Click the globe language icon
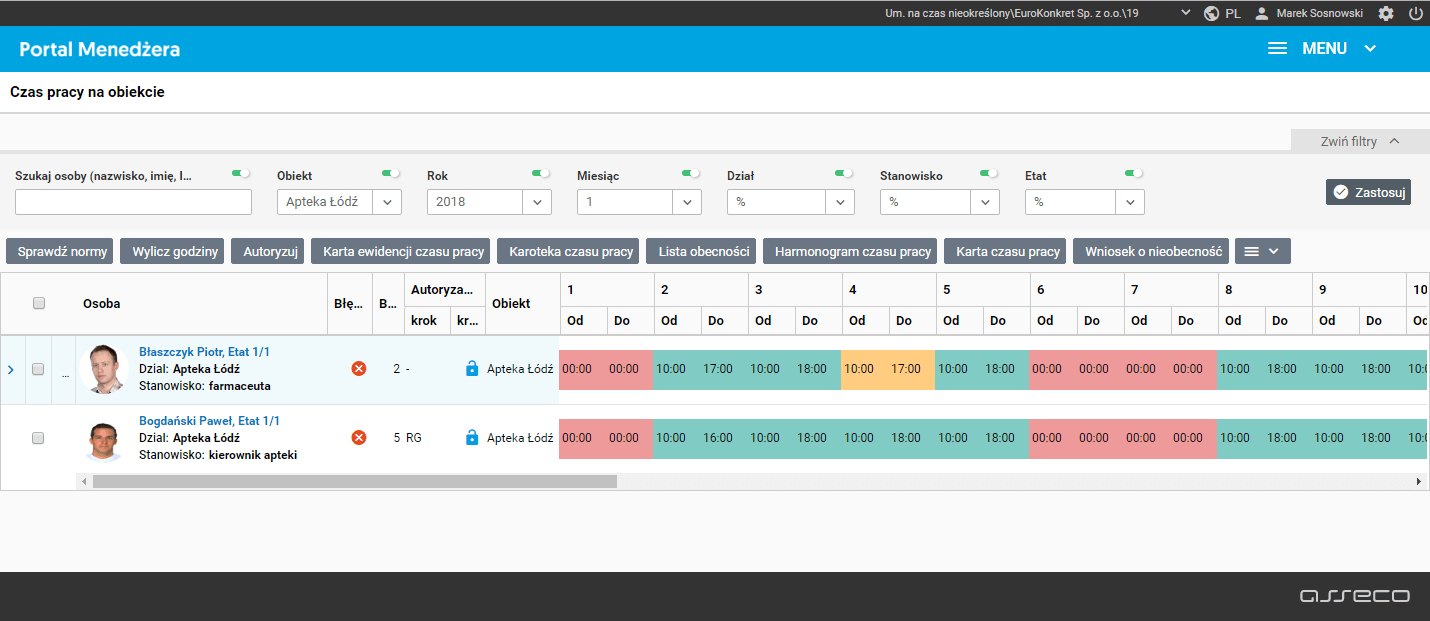Viewport: 1430px width, 621px height. pyautogui.click(x=1211, y=13)
